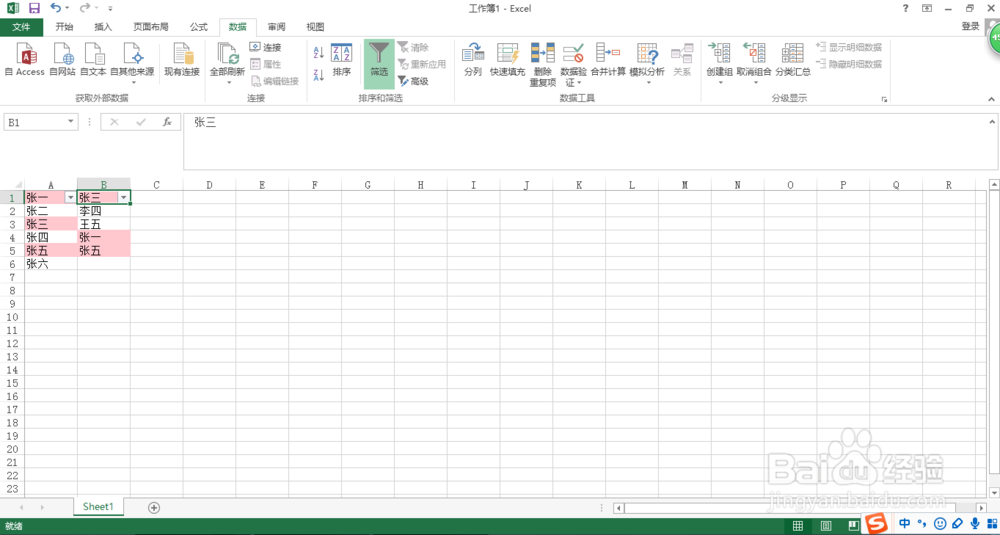The width and height of the screenshot is (1000, 535).
Task: Click Flash Fill (快速填充)
Action: 508,60
